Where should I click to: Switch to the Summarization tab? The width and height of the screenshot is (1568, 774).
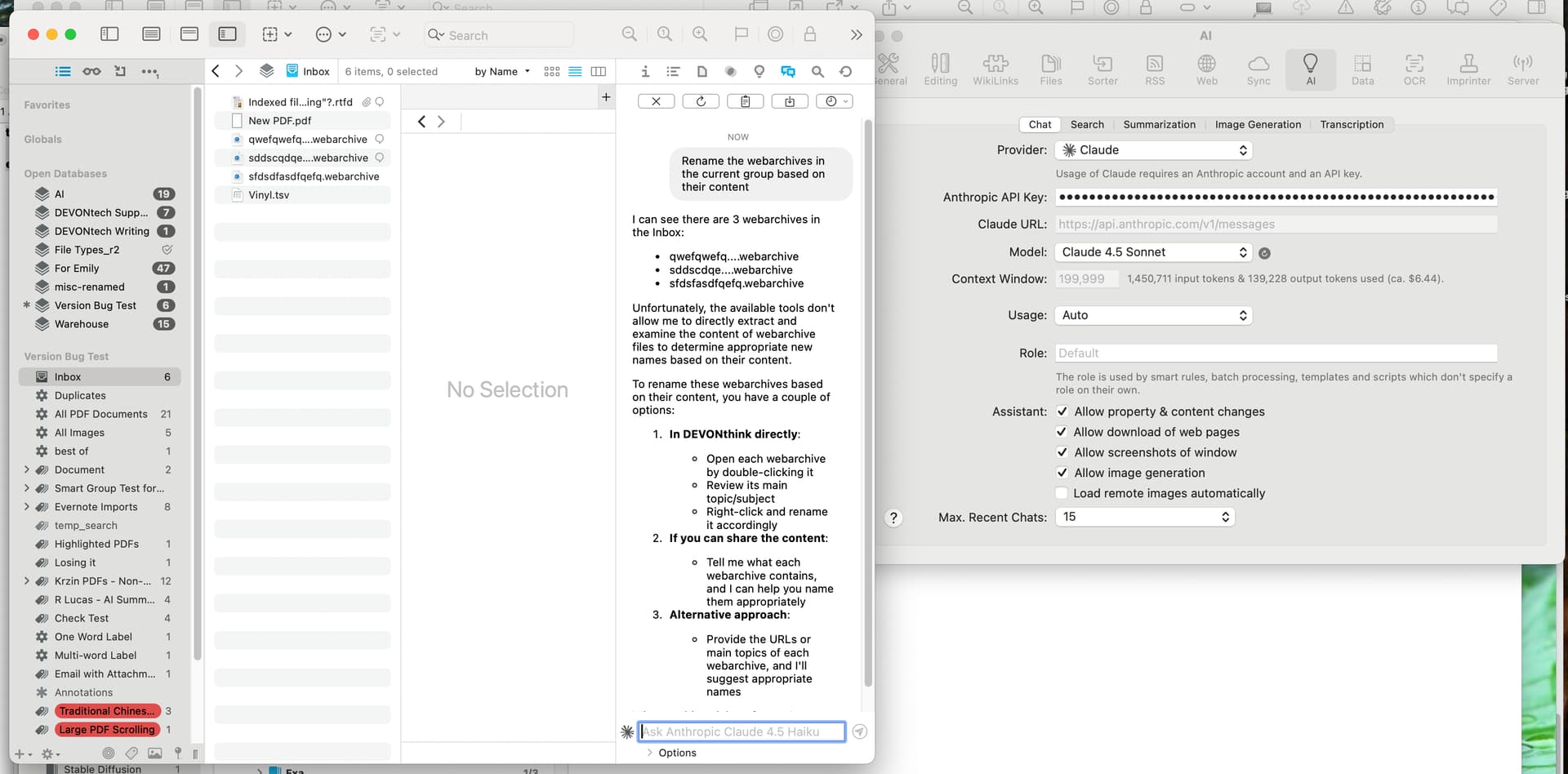click(x=1158, y=125)
